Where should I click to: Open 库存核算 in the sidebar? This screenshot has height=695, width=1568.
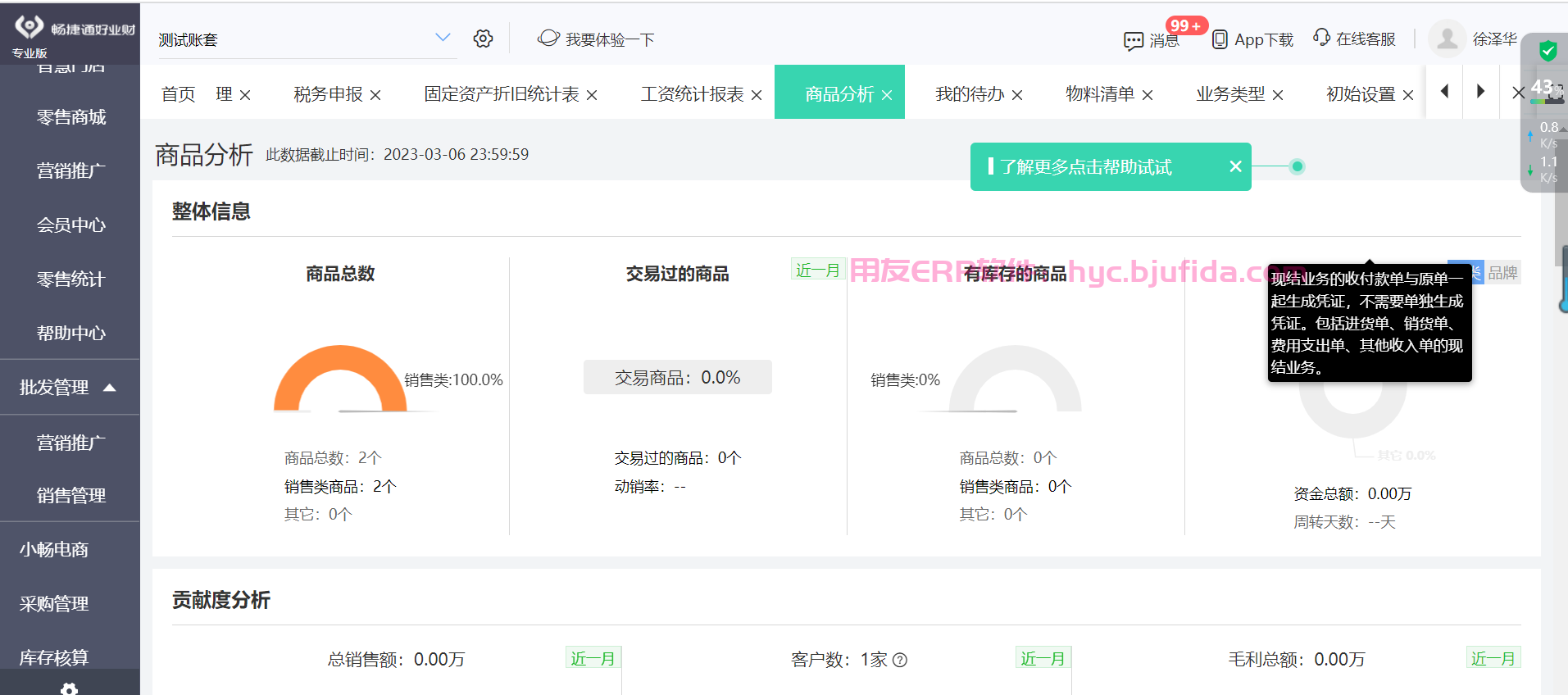tap(54, 657)
